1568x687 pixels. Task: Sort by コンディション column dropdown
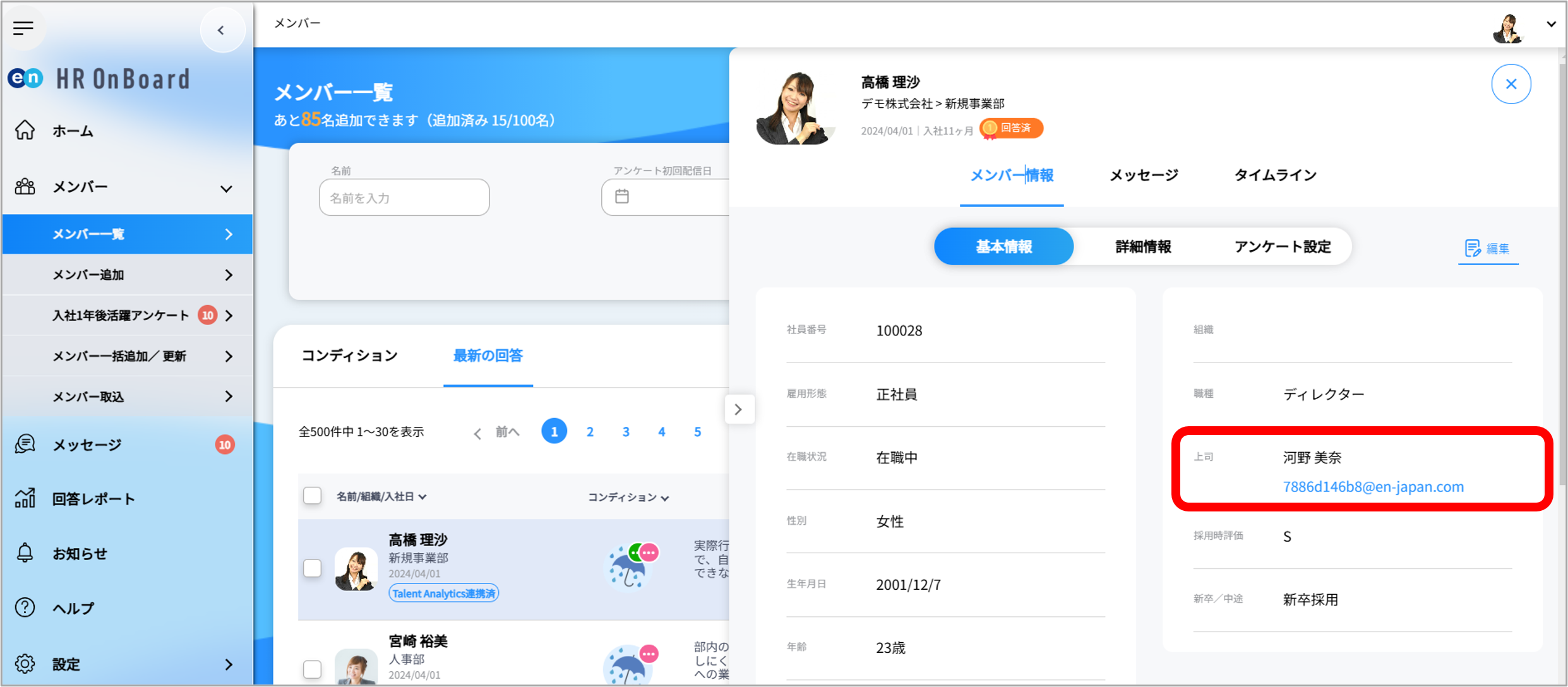pyautogui.click(x=629, y=498)
